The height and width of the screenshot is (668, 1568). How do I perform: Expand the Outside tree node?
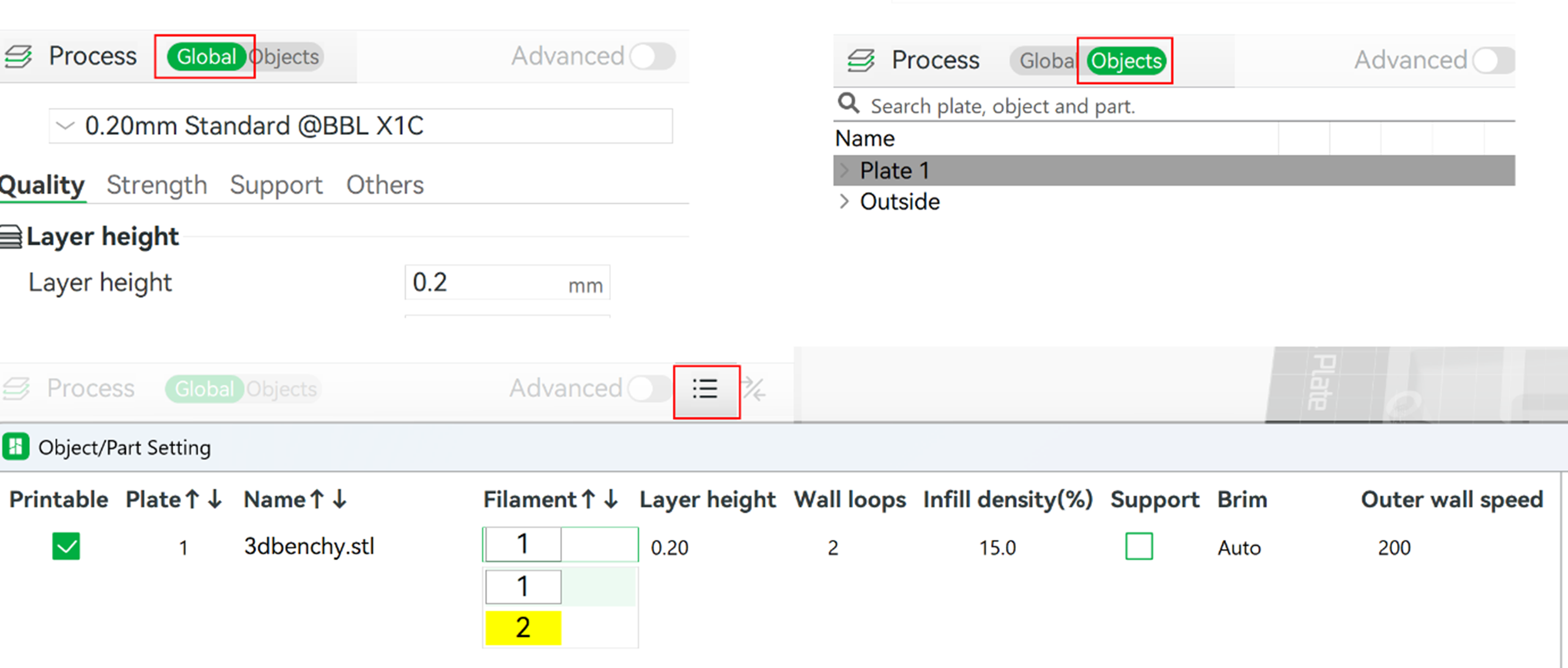tap(844, 201)
